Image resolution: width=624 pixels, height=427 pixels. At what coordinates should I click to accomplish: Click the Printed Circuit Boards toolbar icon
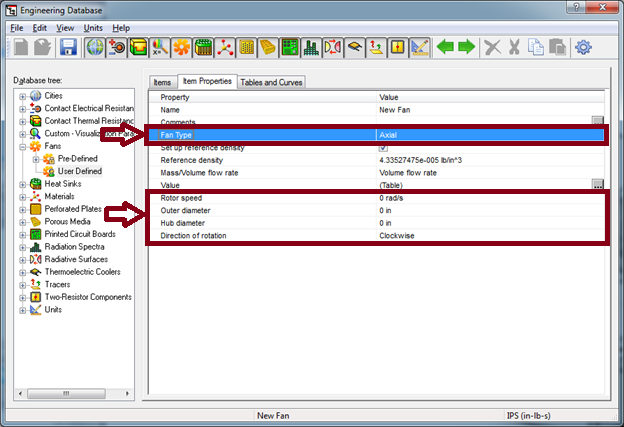point(289,47)
